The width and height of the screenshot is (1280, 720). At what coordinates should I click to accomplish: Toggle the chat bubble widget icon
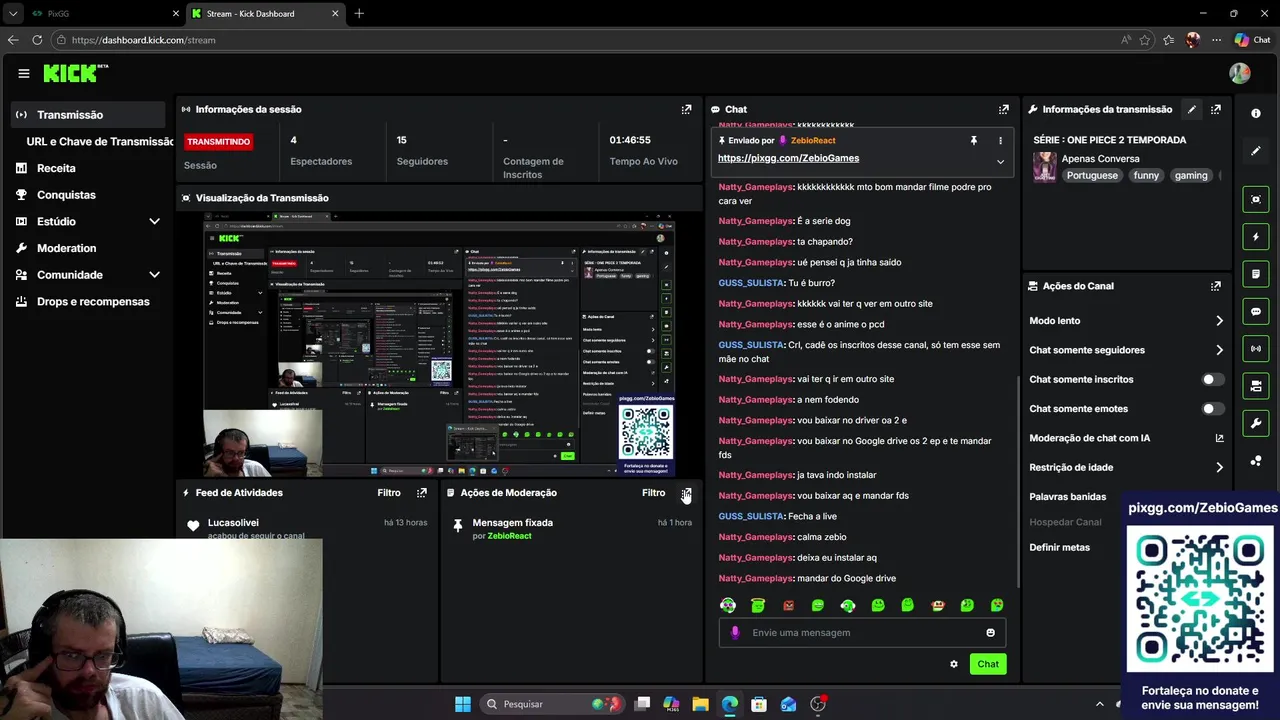pyautogui.click(x=1256, y=311)
